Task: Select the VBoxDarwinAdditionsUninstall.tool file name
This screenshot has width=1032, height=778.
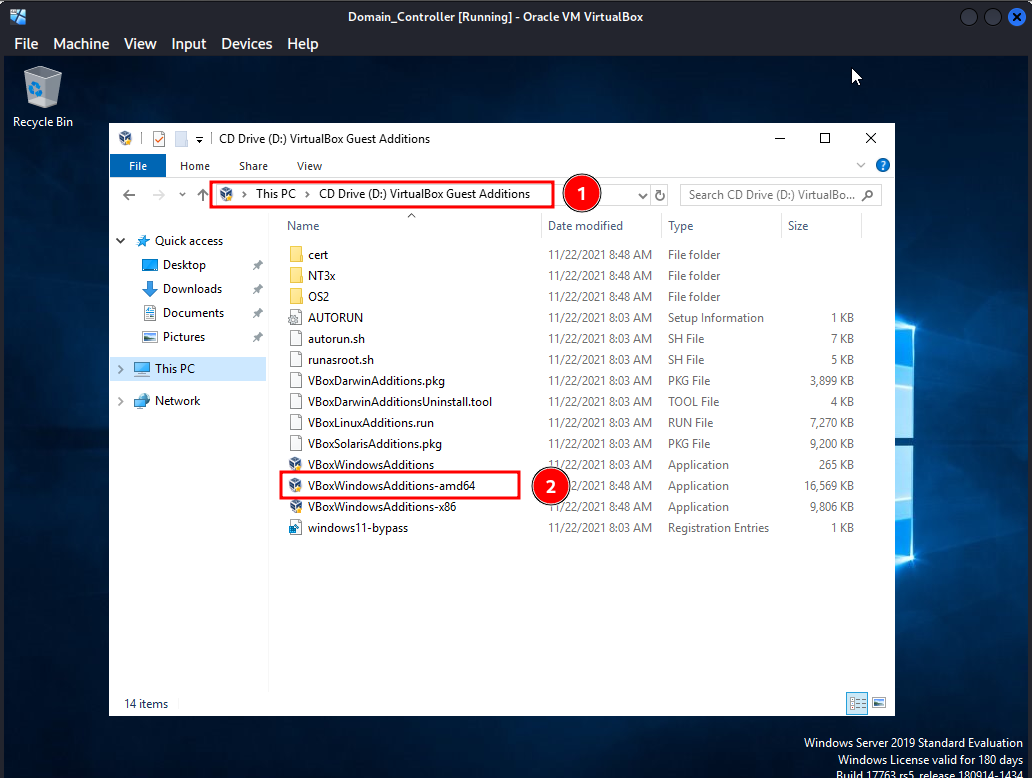Action: click(x=400, y=402)
